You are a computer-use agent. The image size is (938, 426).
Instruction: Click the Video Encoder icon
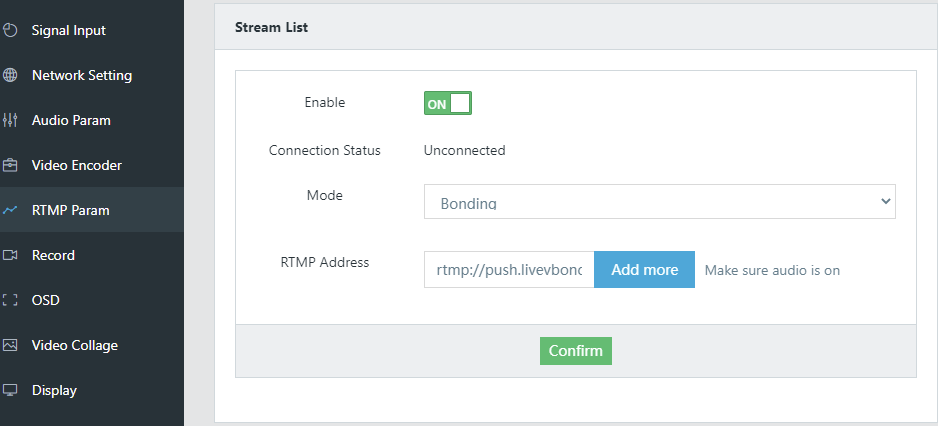tap(11, 165)
